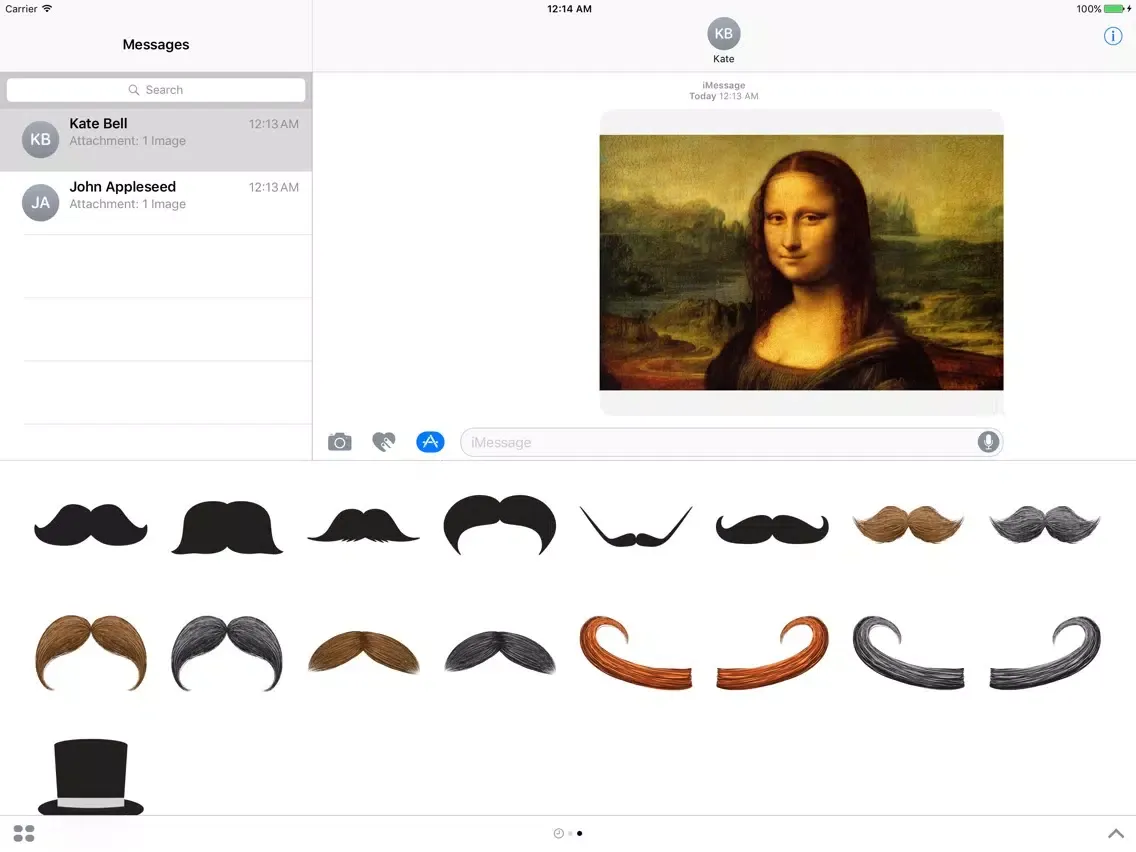Open conversation info details button
Viewport: 1136px width, 852px height.
(x=1113, y=36)
